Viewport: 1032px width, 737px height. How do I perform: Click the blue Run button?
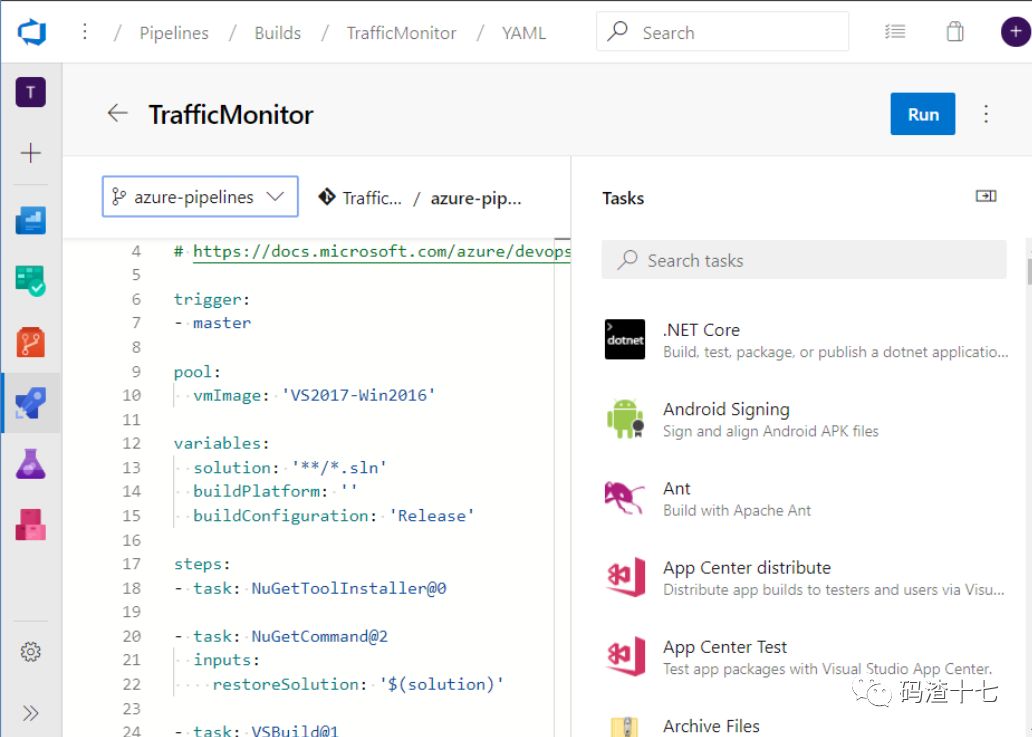pos(922,114)
